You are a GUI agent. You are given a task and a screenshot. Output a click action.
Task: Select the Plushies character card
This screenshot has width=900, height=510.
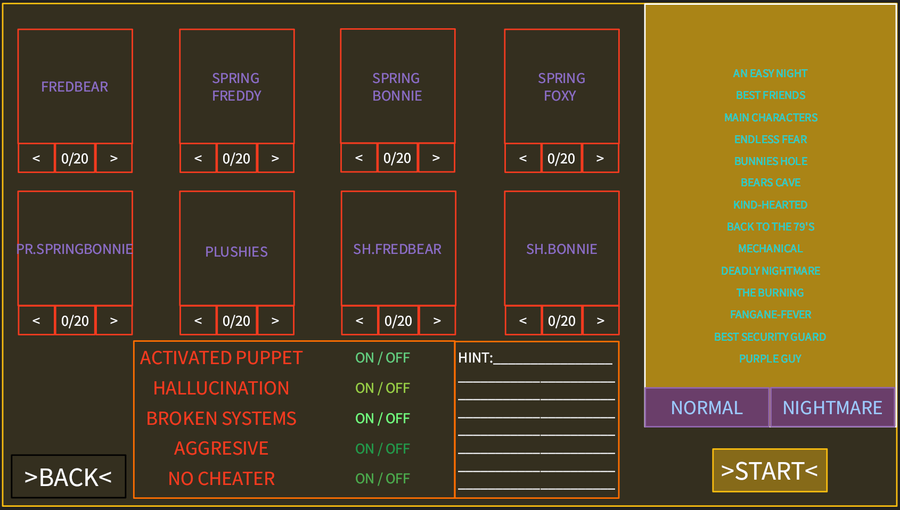point(237,248)
